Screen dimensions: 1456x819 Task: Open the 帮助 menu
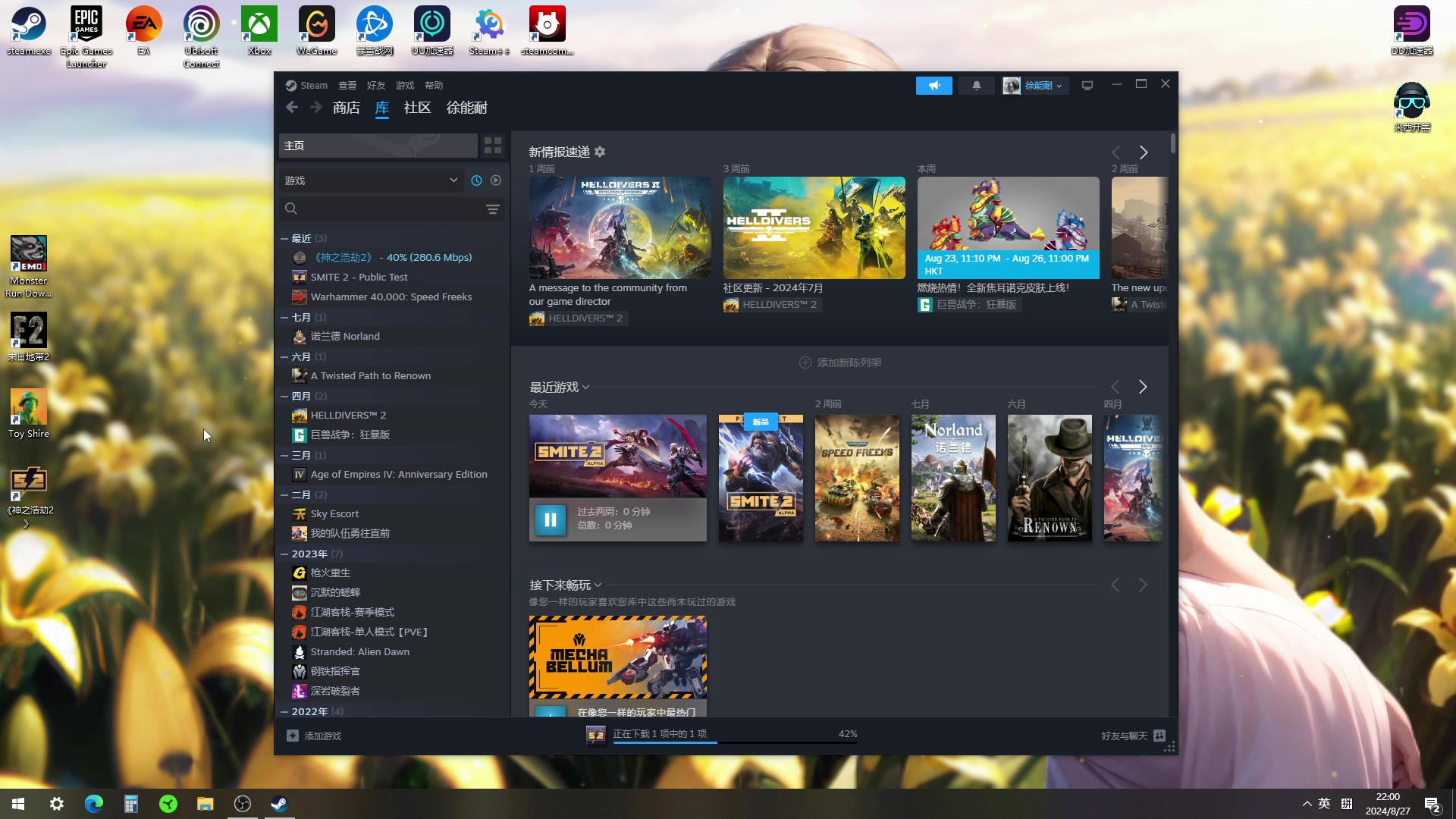[434, 85]
